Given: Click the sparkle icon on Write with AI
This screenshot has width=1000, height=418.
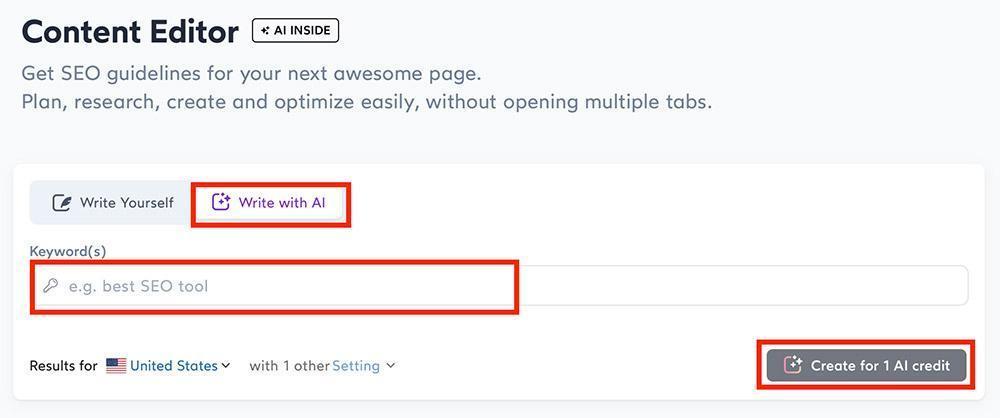Looking at the screenshot, I should (221, 203).
